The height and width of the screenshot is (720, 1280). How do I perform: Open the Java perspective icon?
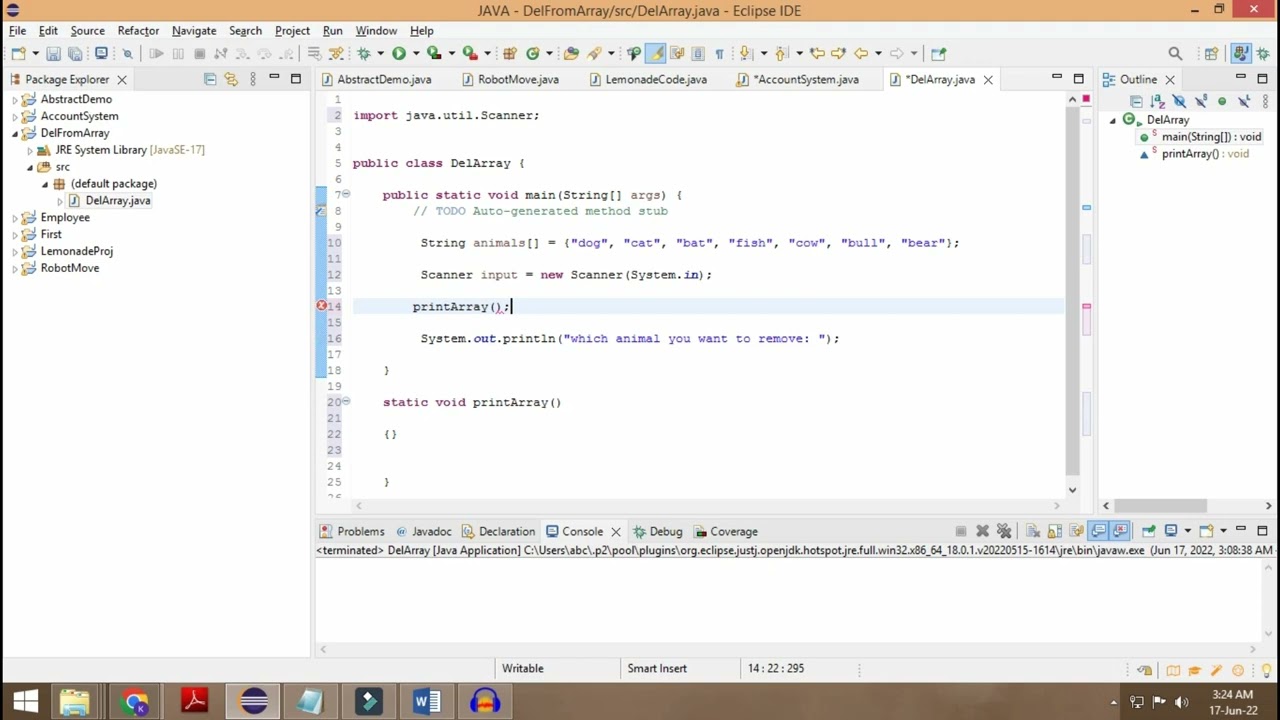(1240, 53)
